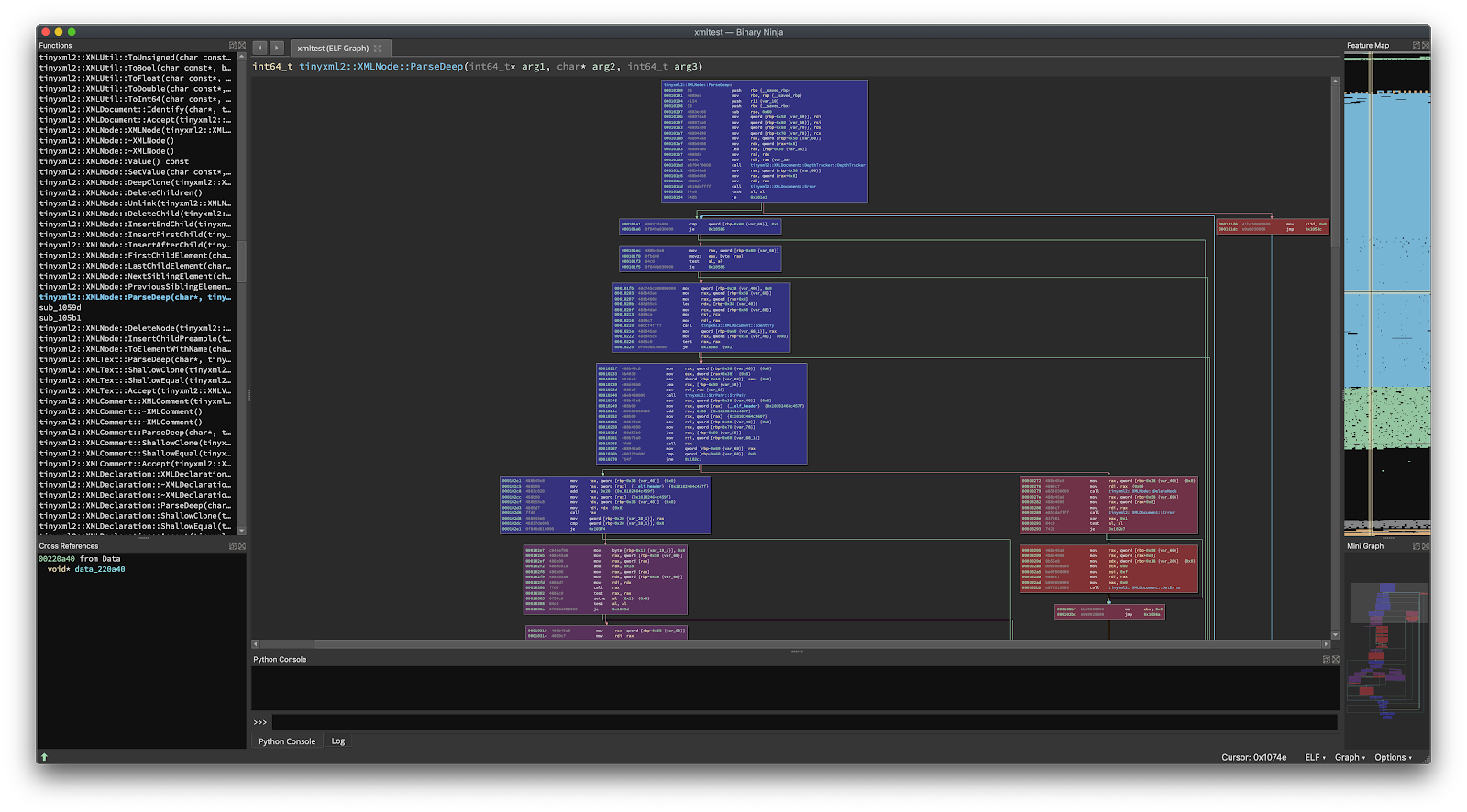Click the green update arrow in status bar

pos(44,757)
